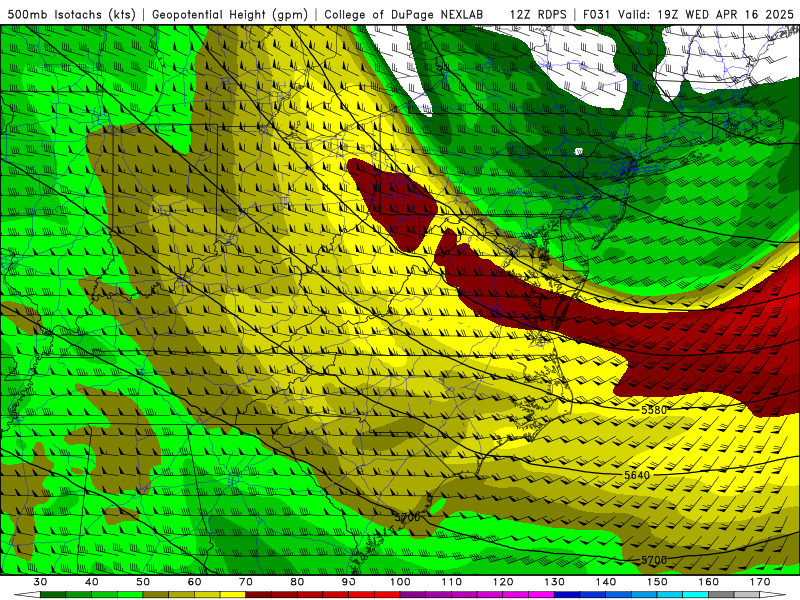Click the 170 value on the color scale
This screenshot has height=600, width=800.
click(x=760, y=582)
